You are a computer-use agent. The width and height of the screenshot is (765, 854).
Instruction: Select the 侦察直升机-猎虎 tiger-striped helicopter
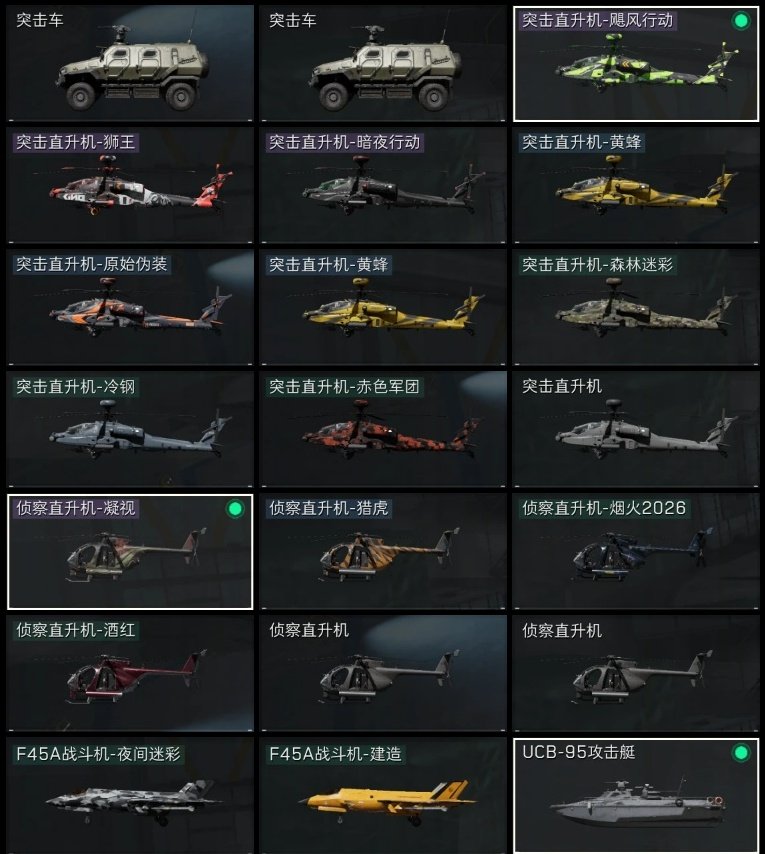point(383,551)
